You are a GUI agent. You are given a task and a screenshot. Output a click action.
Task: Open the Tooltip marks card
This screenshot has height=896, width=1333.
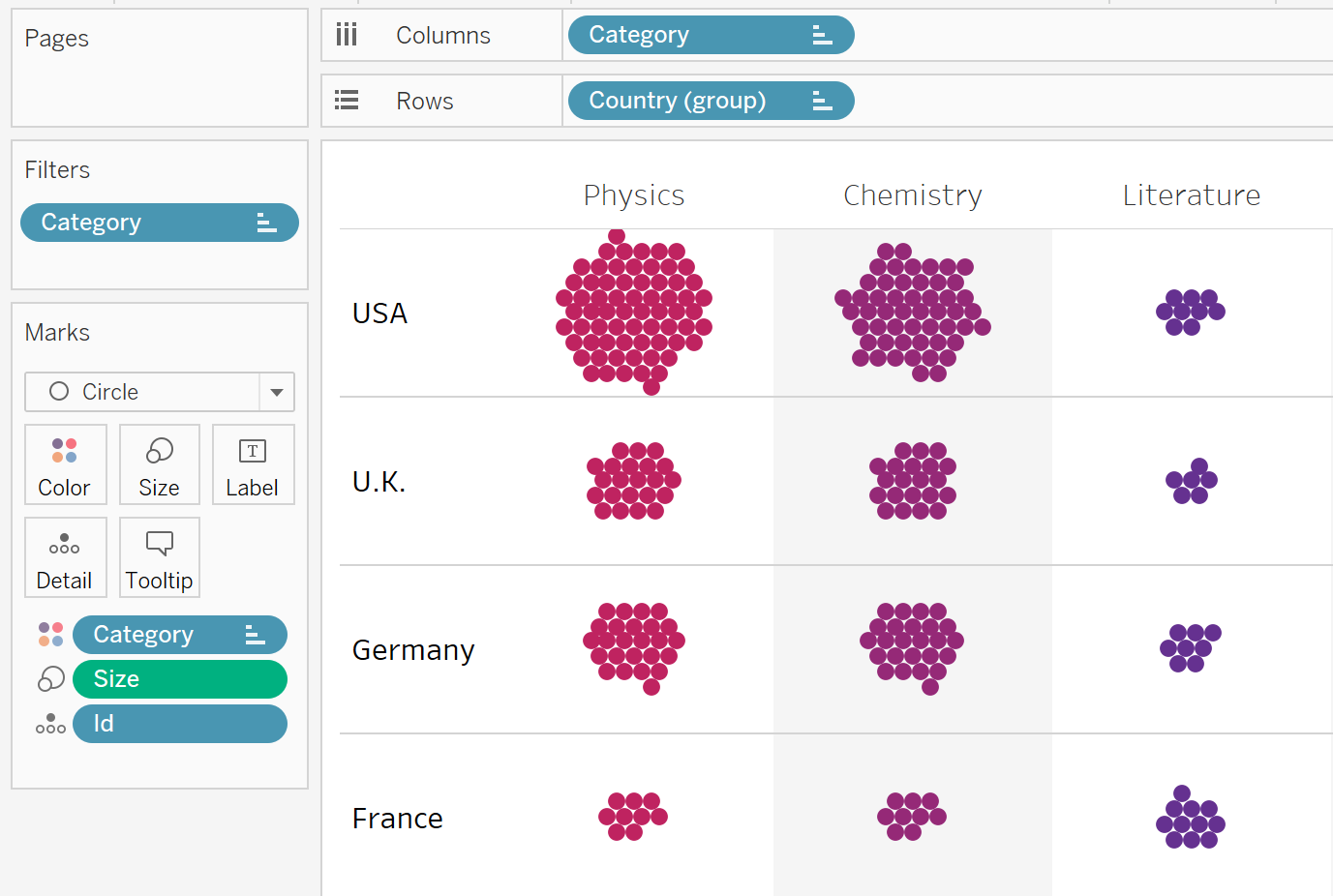pyautogui.click(x=160, y=558)
